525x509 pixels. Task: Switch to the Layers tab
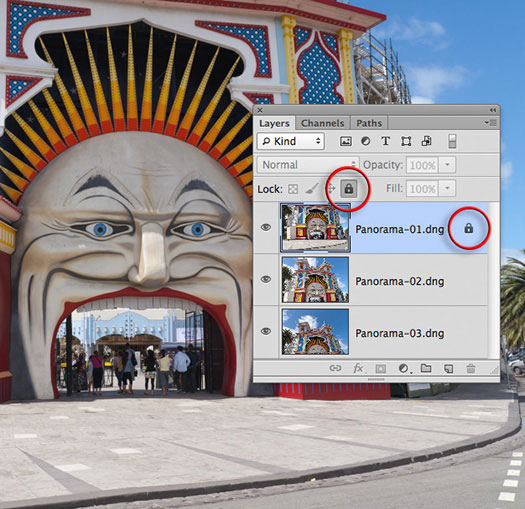274,123
